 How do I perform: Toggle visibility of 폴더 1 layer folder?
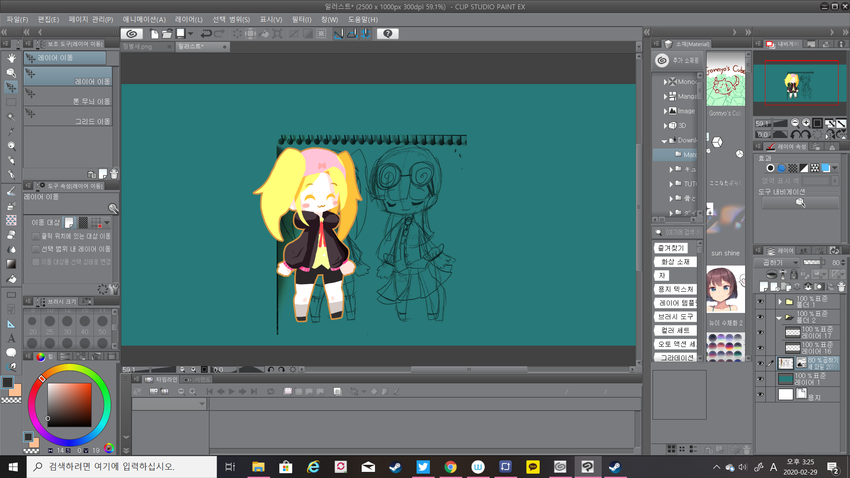coord(761,302)
